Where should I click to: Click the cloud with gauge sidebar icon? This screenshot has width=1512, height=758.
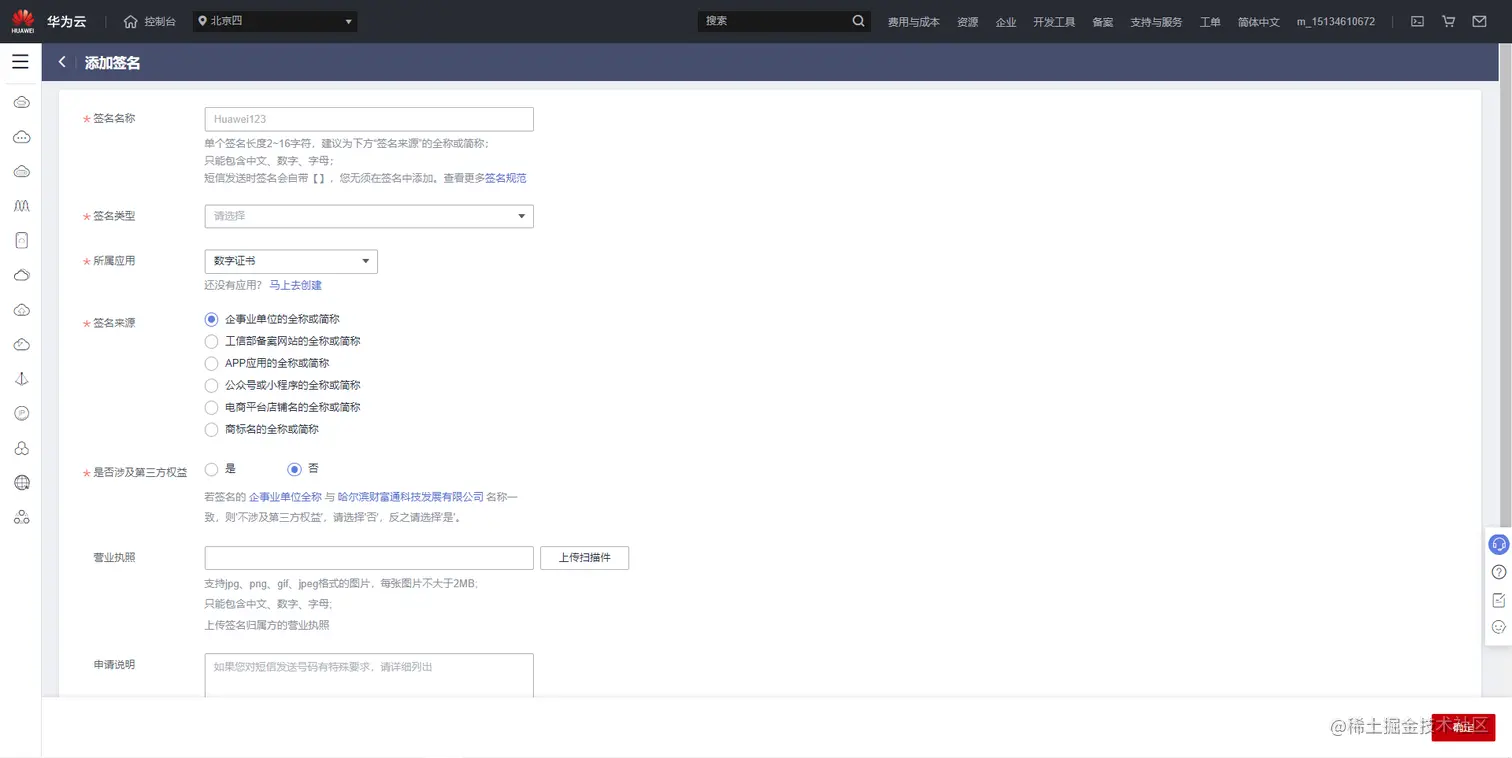coord(21,344)
